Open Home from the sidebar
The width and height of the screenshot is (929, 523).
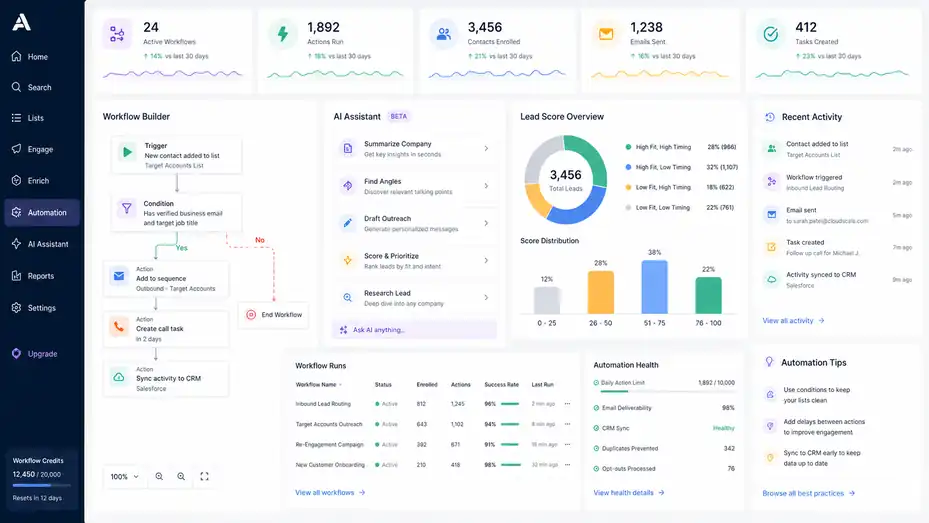pos(41,57)
